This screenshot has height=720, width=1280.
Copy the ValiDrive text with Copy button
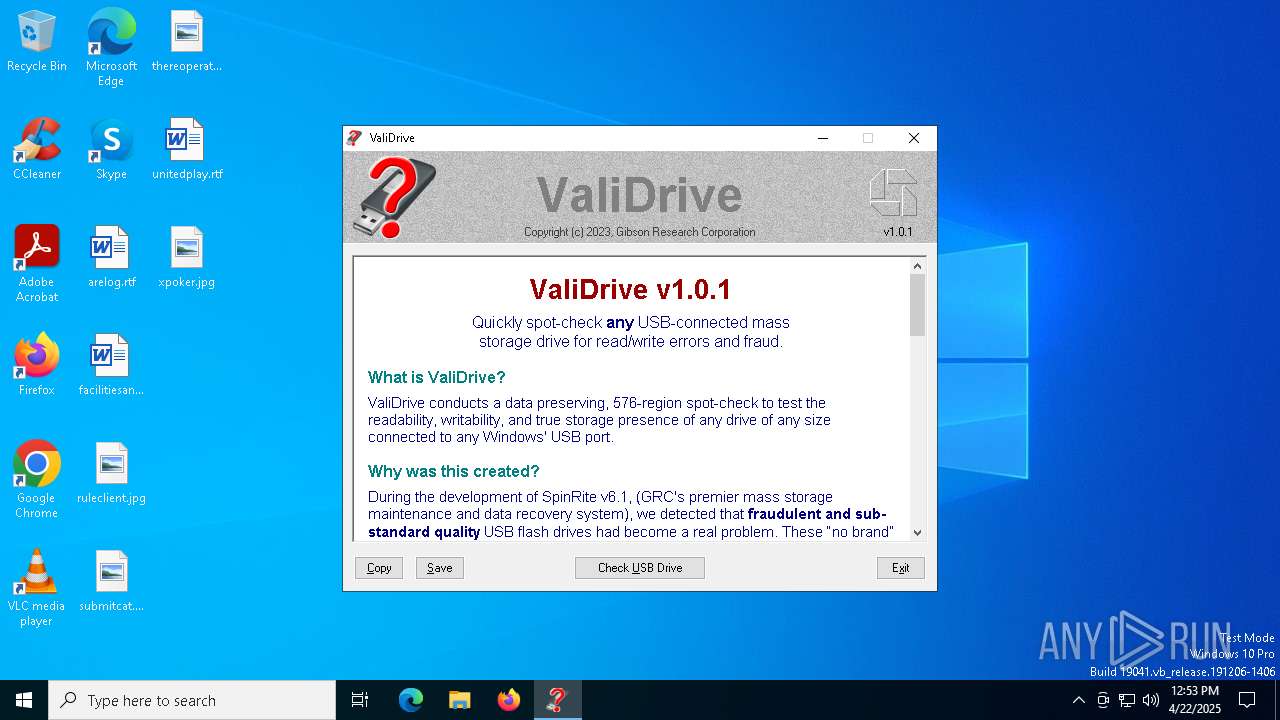pyautogui.click(x=379, y=568)
